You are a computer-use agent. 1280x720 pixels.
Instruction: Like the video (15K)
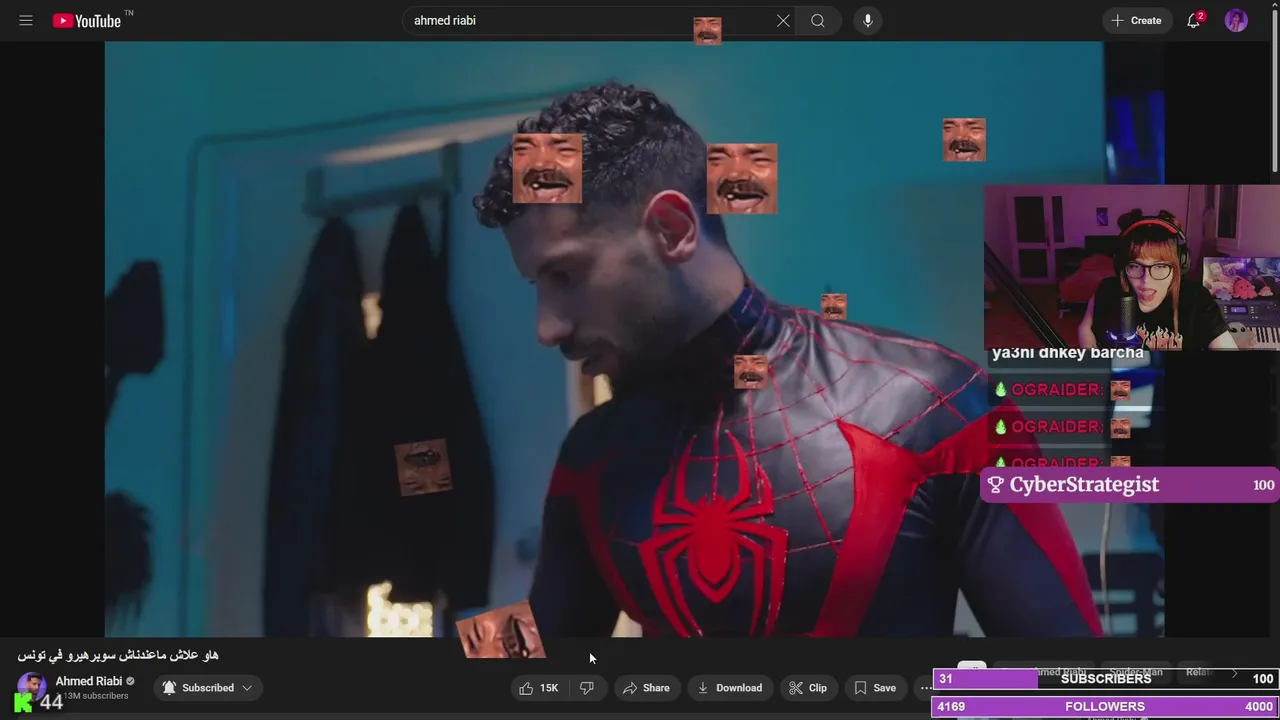point(539,688)
